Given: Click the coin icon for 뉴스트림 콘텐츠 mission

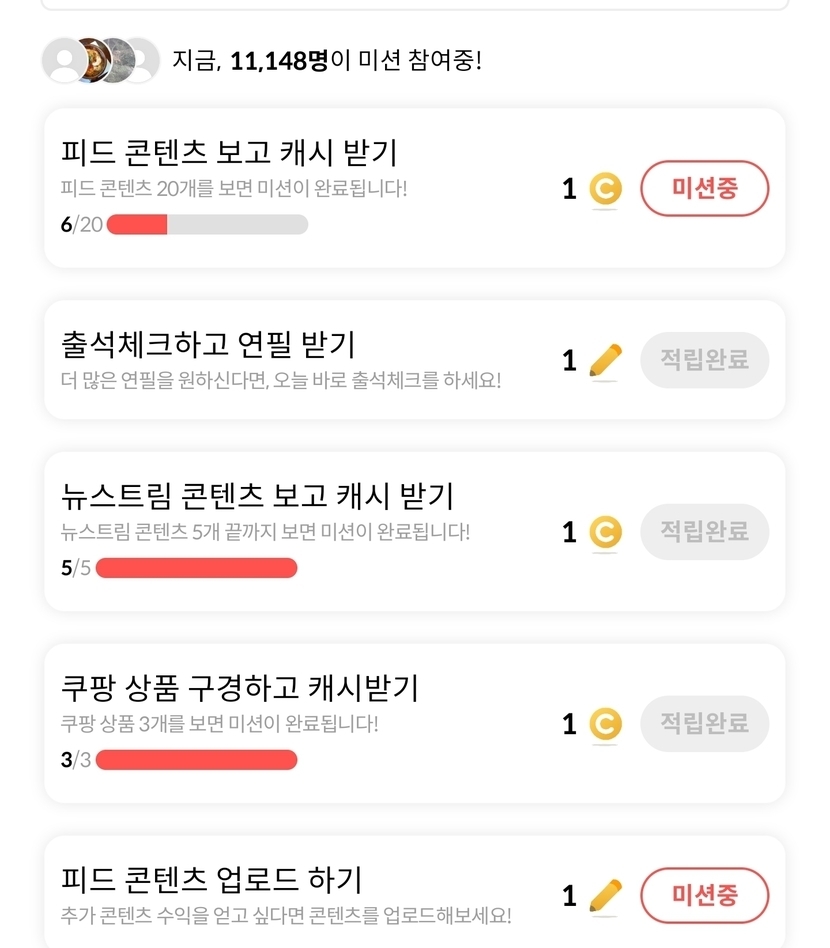Looking at the screenshot, I should click(605, 532).
